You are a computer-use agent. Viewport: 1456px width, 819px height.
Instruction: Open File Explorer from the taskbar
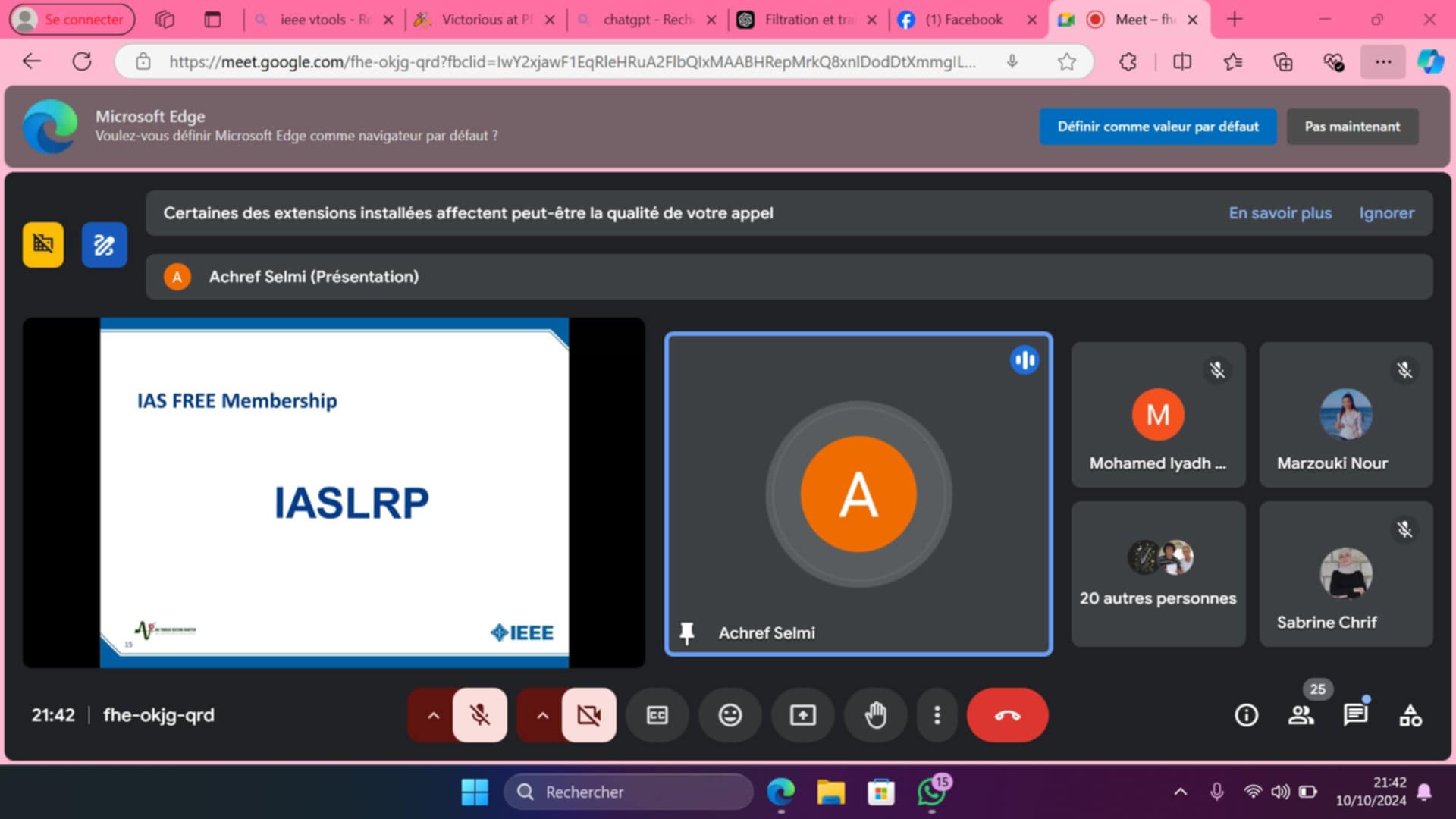point(830,792)
